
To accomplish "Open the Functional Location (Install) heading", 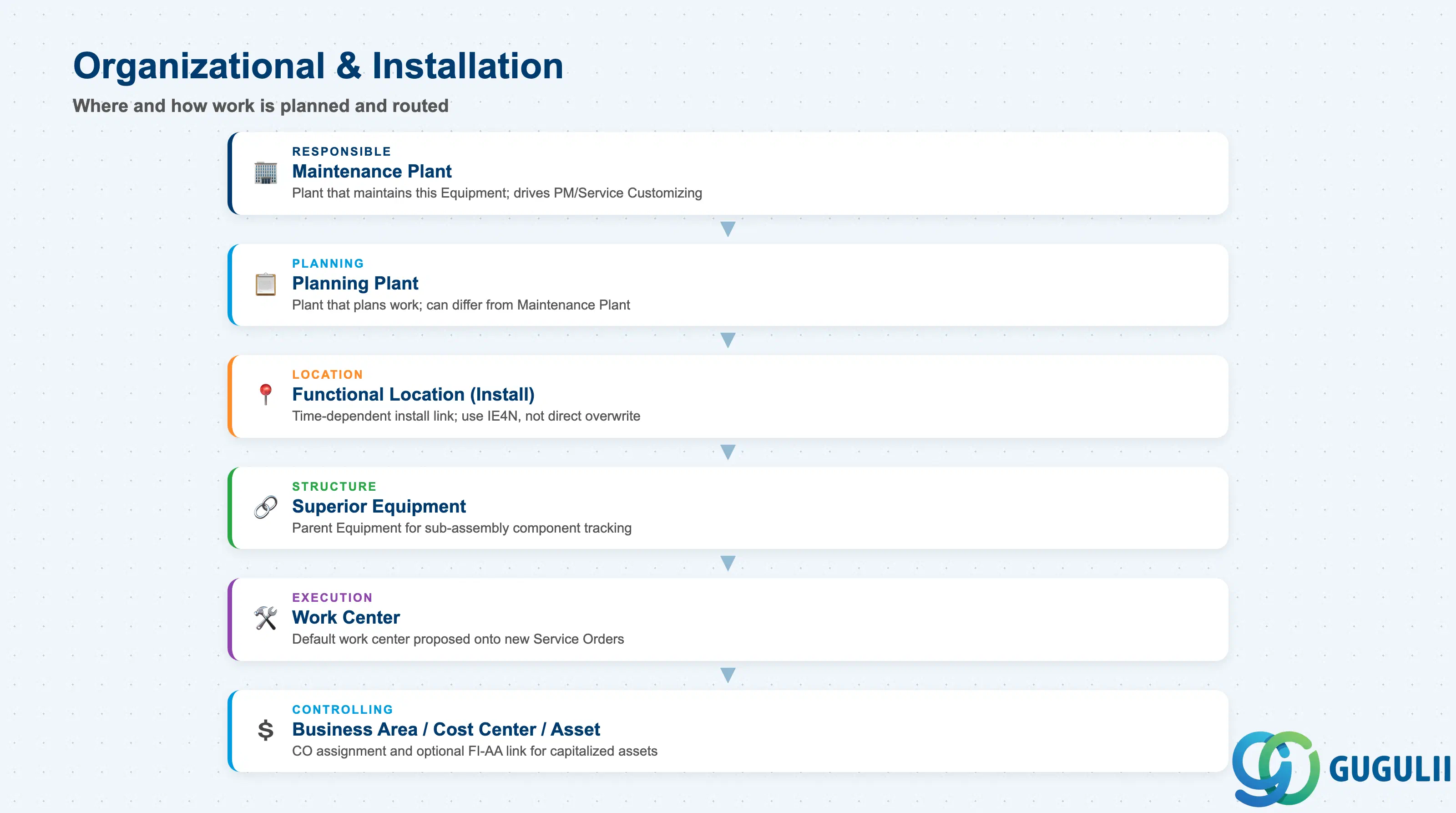I will pyautogui.click(x=413, y=394).
